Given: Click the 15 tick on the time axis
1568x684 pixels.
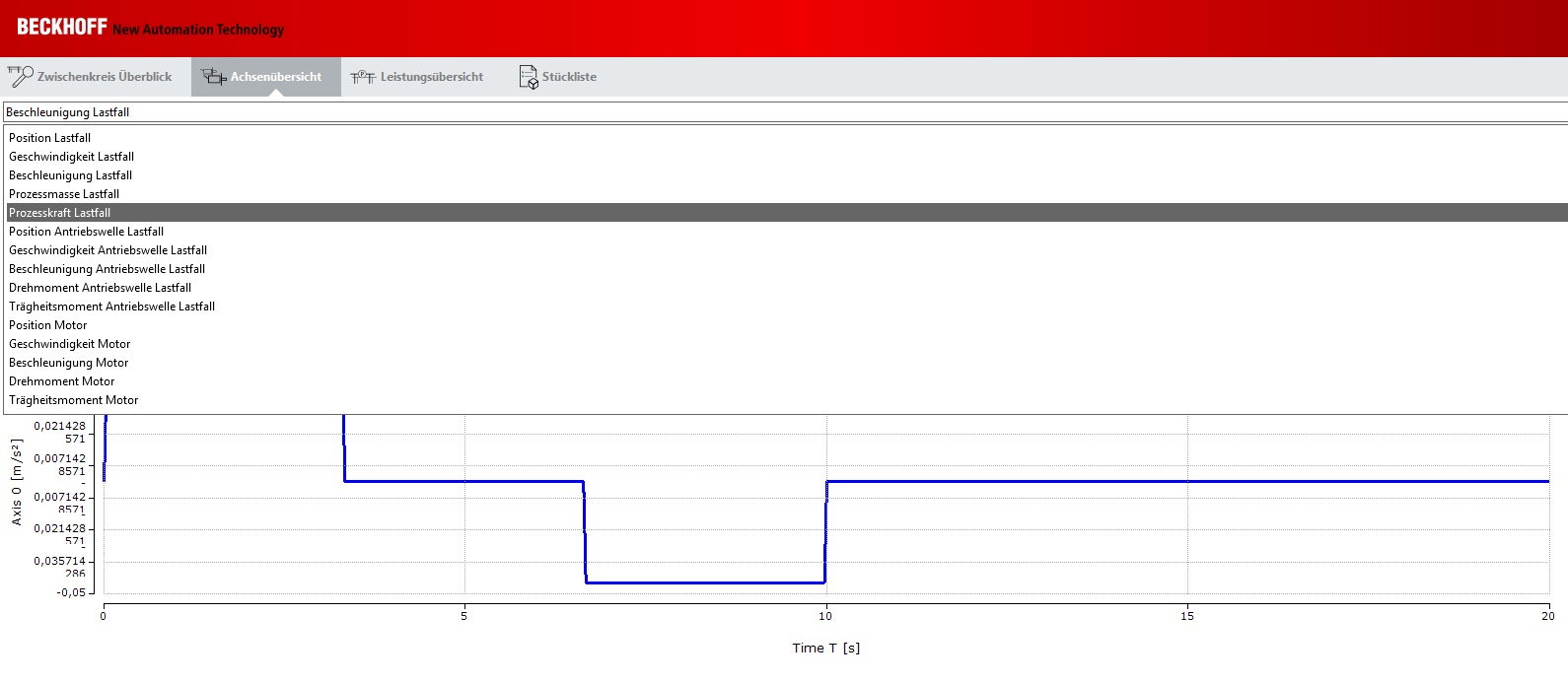Looking at the screenshot, I should (x=1187, y=616).
